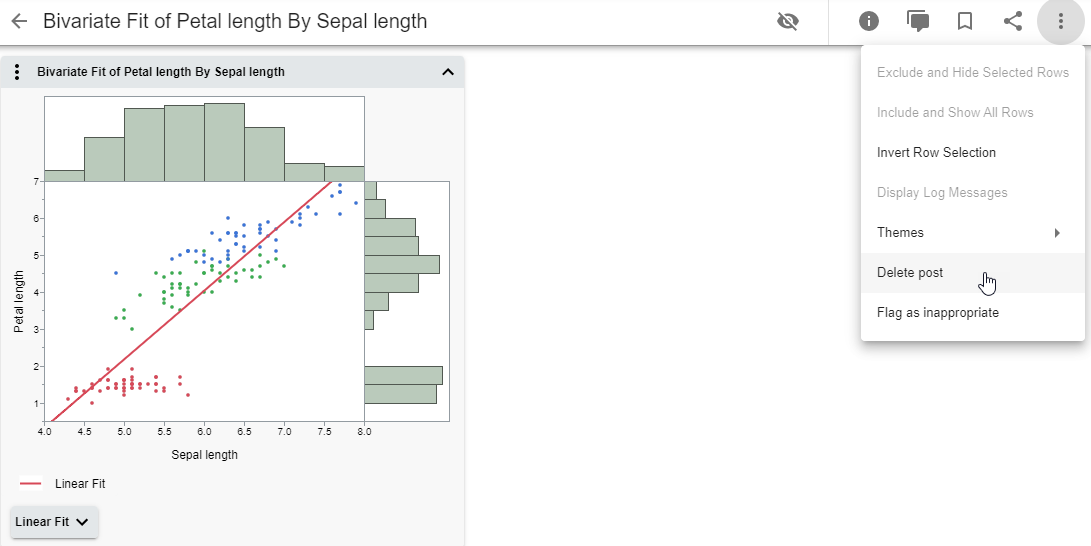Viewport: 1091px width, 546px height.
Task: Expand the Themes submenu arrow
Action: pos(1057,233)
